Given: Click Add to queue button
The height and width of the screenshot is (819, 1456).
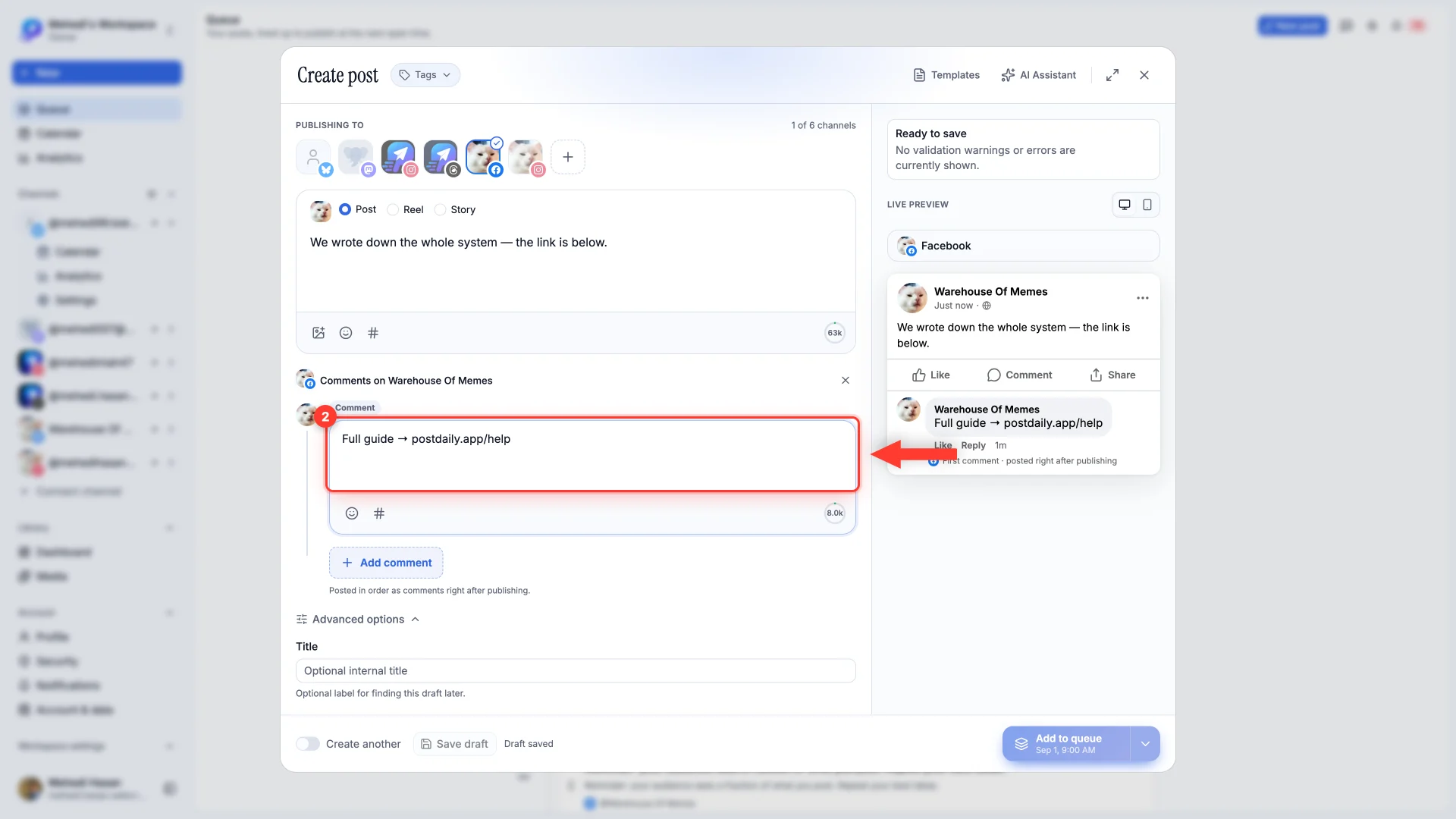Looking at the screenshot, I should tap(1066, 744).
